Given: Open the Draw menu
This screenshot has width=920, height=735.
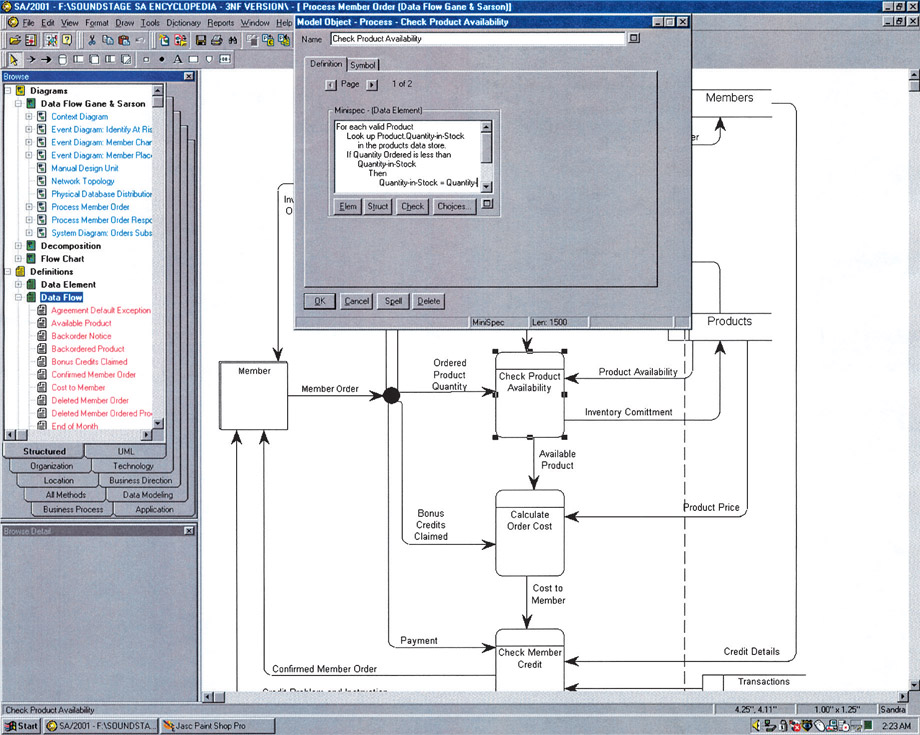Looking at the screenshot, I should [124, 23].
